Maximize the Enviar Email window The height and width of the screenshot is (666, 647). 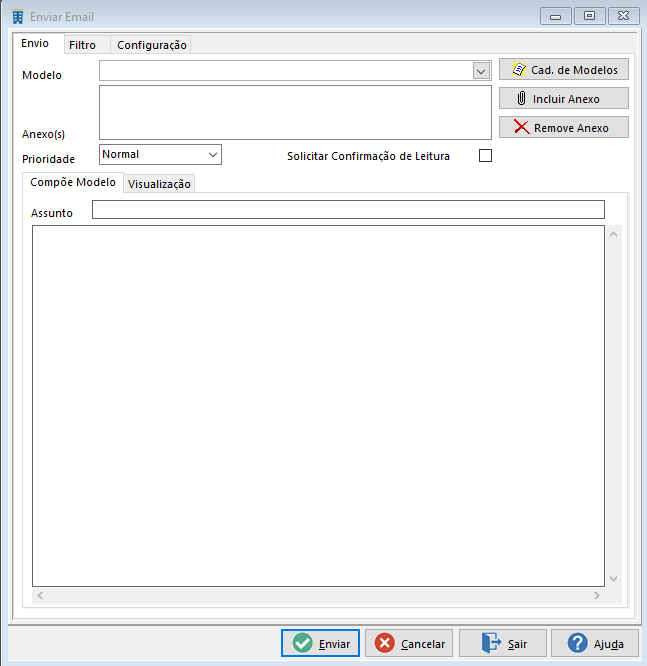pos(589,16)
